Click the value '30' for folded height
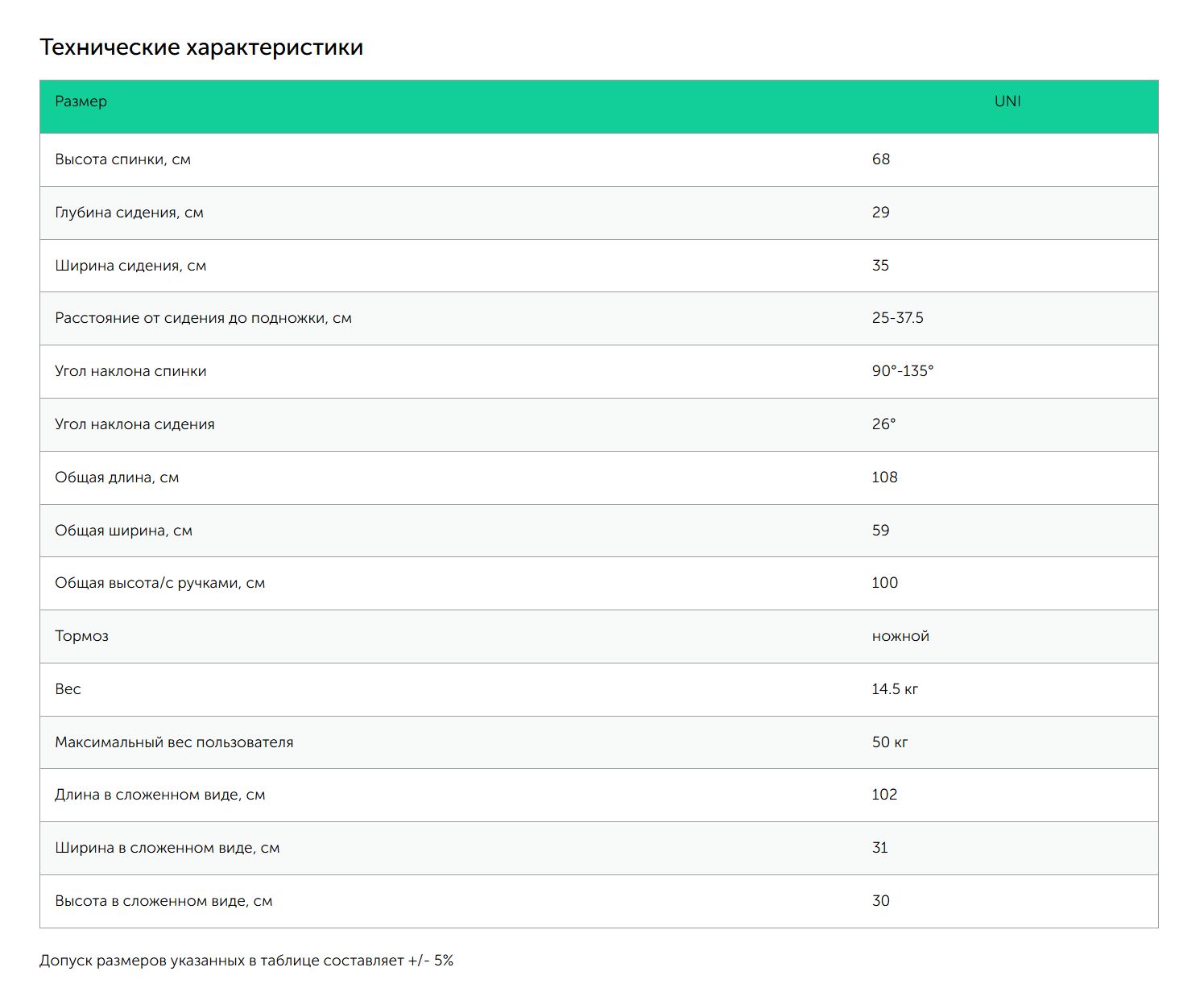Screen dimensions: 1204x992 coord(880,901)
